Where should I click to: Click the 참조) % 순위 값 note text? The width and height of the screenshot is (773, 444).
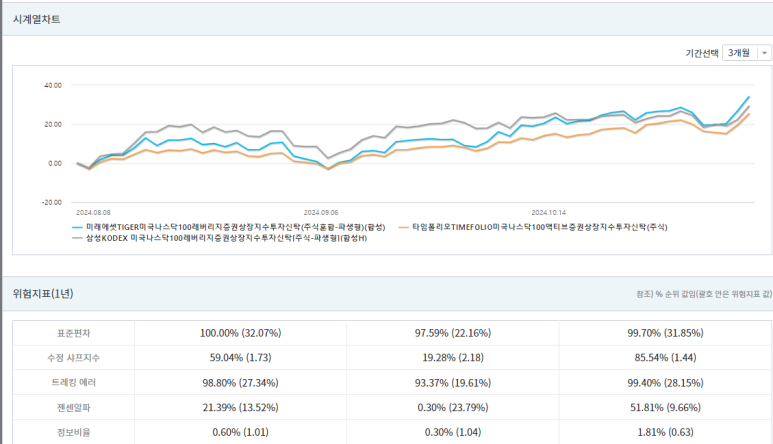point(704,294)
